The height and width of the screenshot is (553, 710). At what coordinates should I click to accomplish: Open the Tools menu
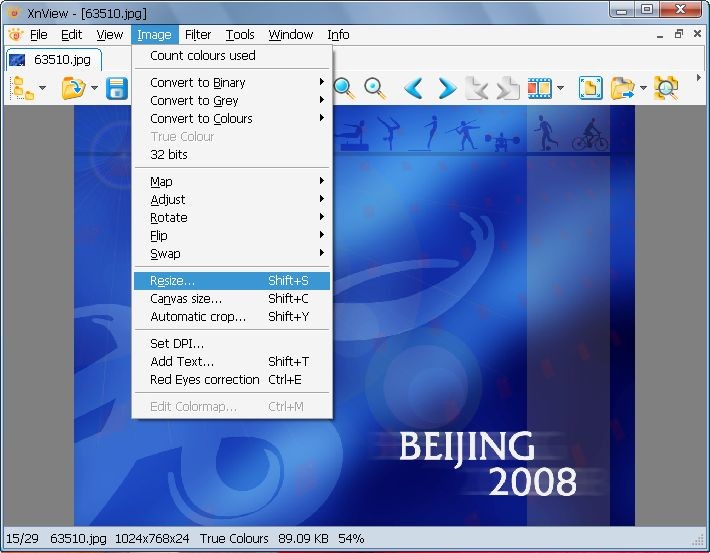click(240, 34)
